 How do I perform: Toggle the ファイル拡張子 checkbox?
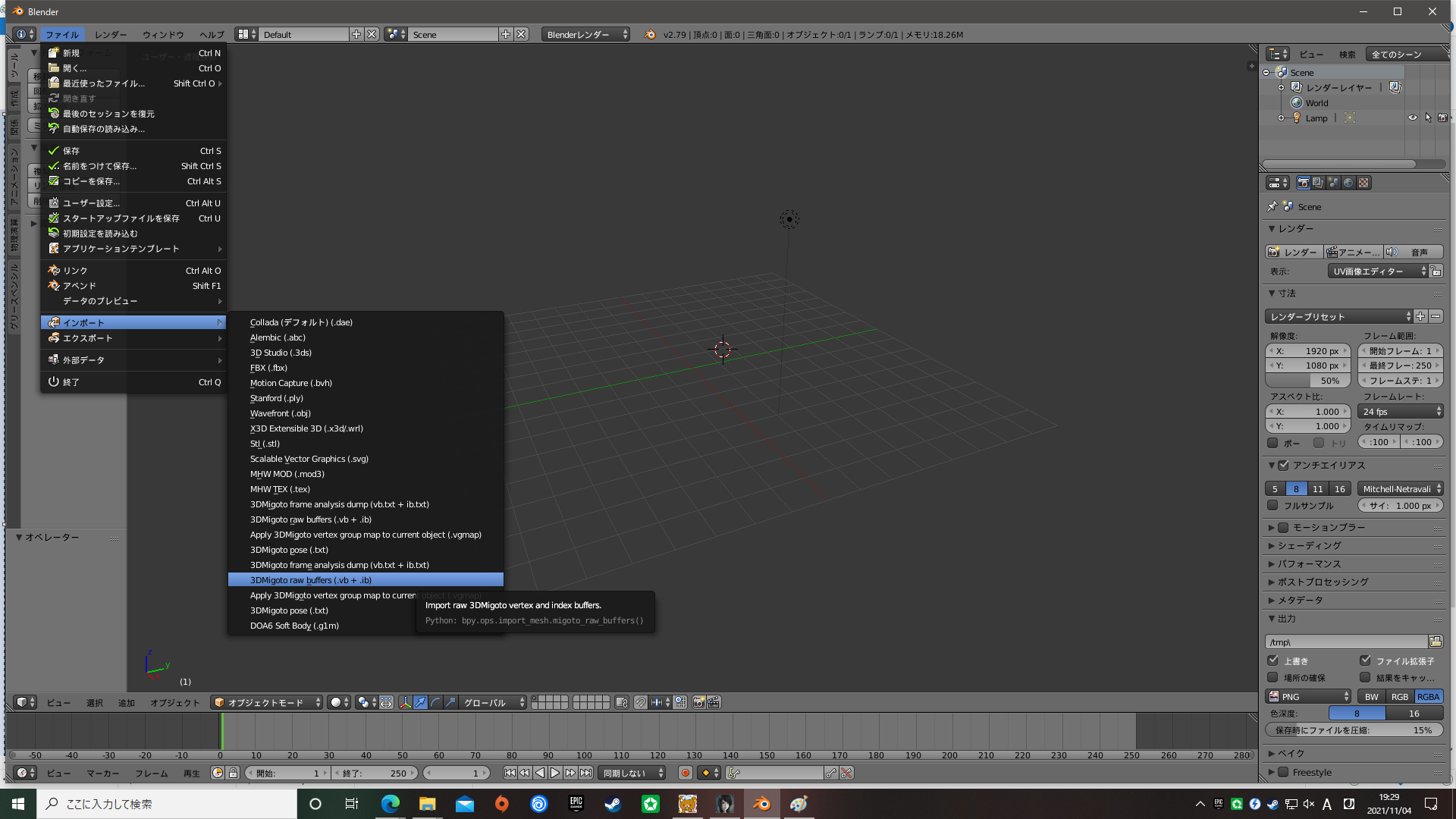1365,661
